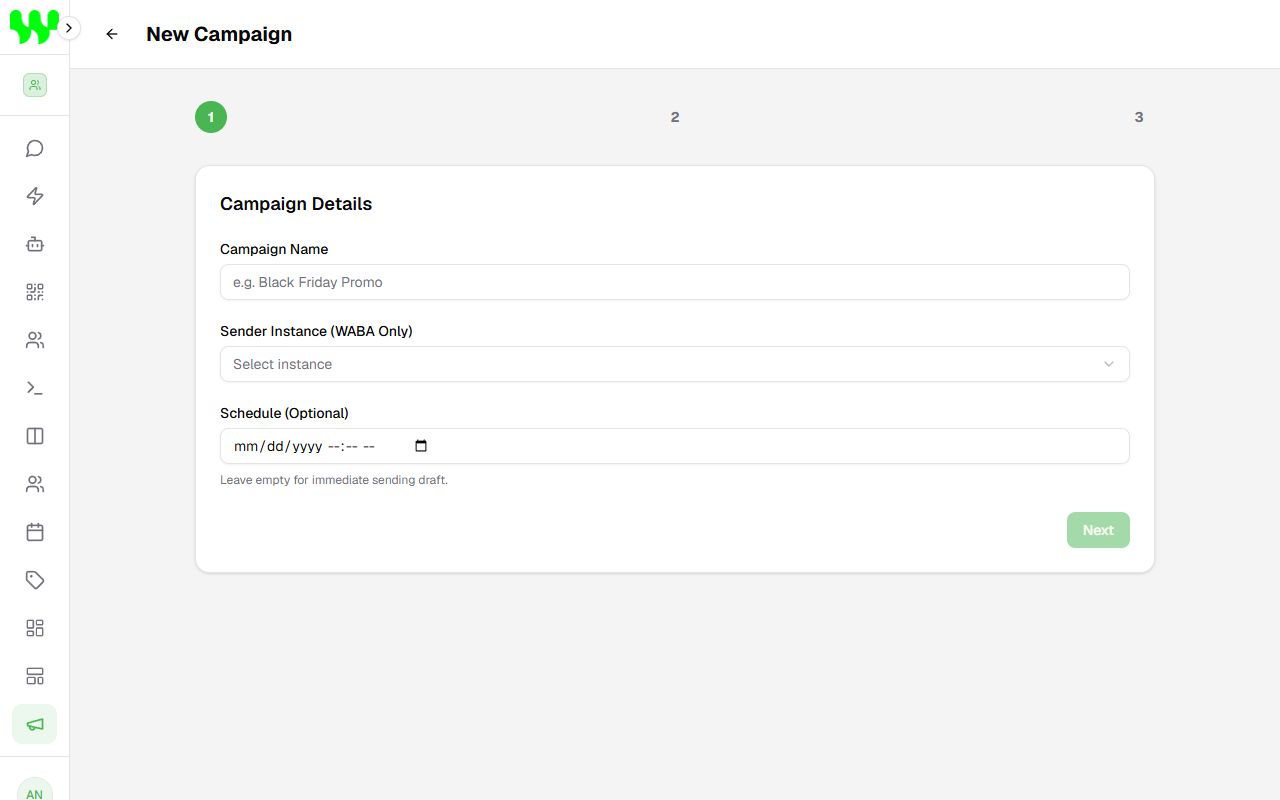Click the Campaign Name input field

point(675,282)
